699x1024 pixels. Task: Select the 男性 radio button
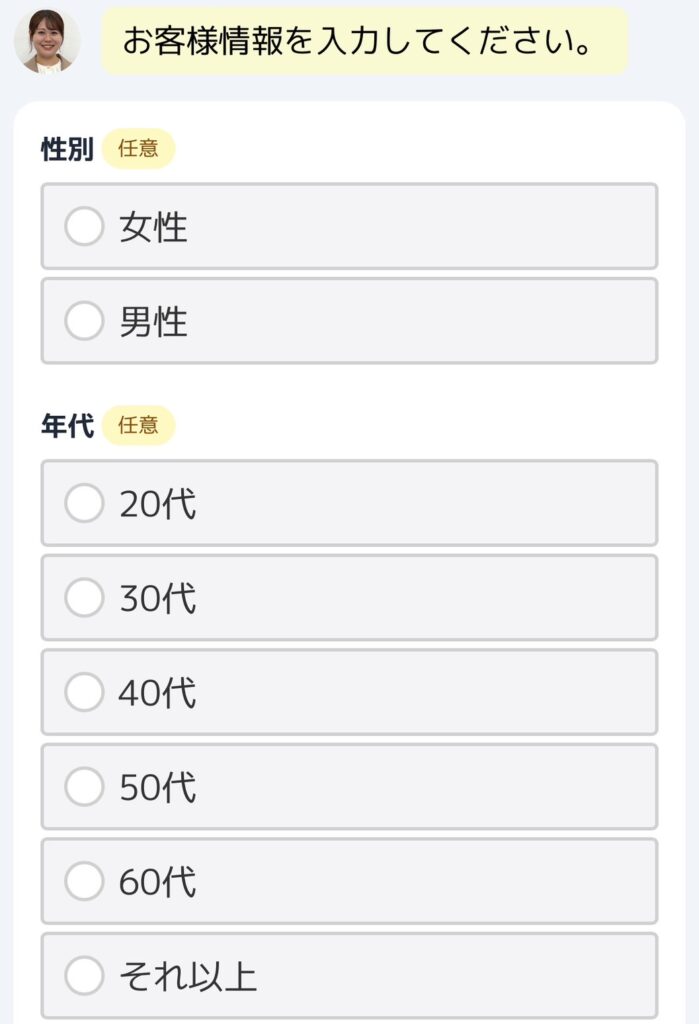point(85,323)
